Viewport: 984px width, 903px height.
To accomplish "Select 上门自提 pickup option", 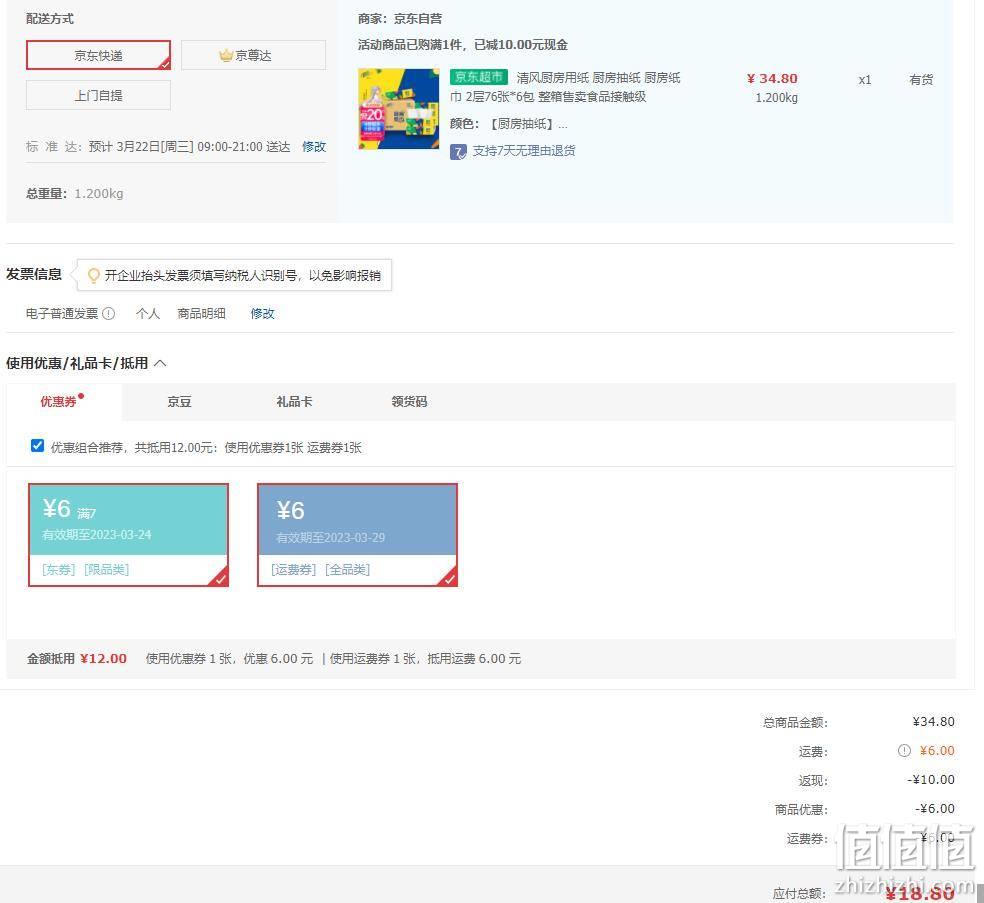I will tap(99, 95).
